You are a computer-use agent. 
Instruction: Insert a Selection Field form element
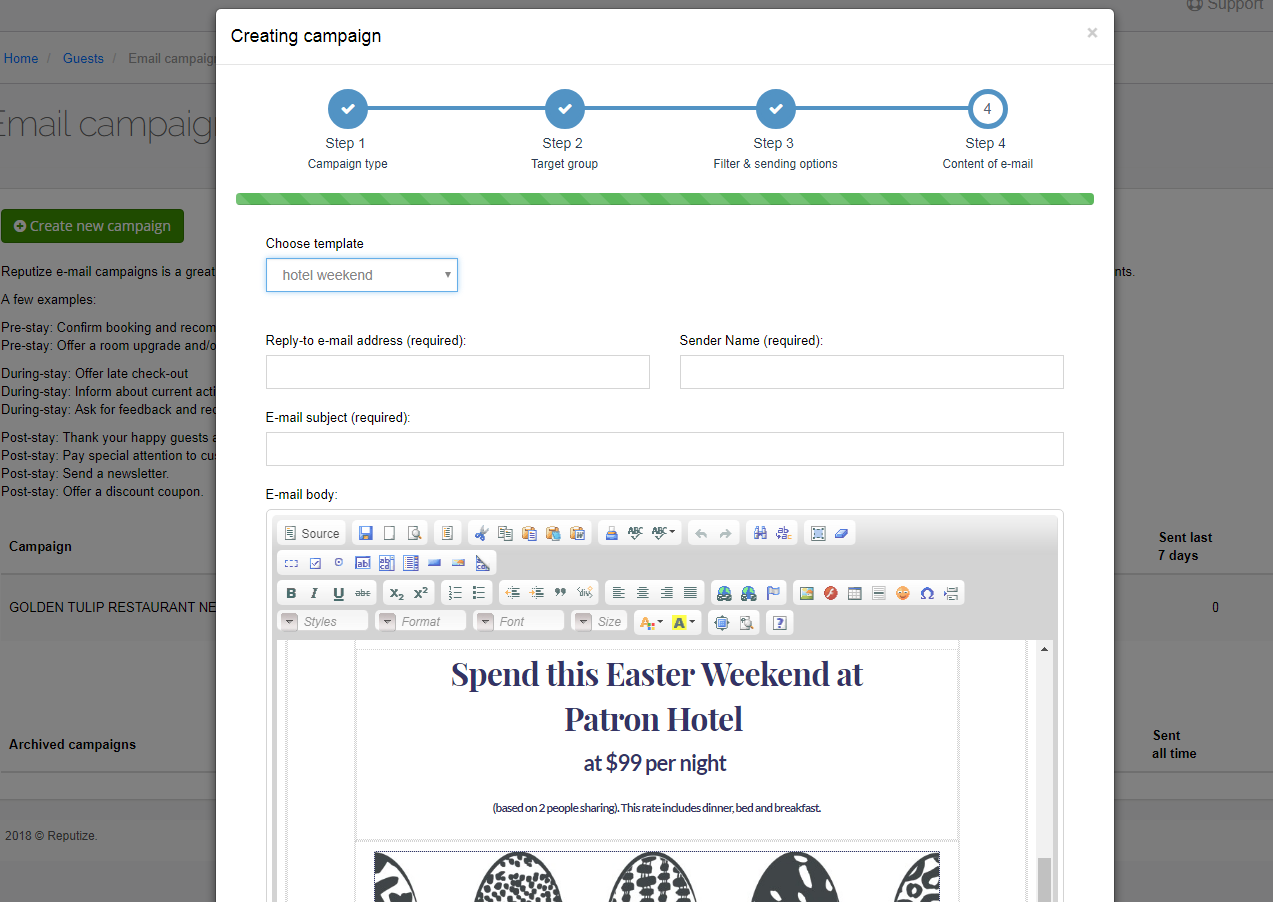click(x=411, y=563)
